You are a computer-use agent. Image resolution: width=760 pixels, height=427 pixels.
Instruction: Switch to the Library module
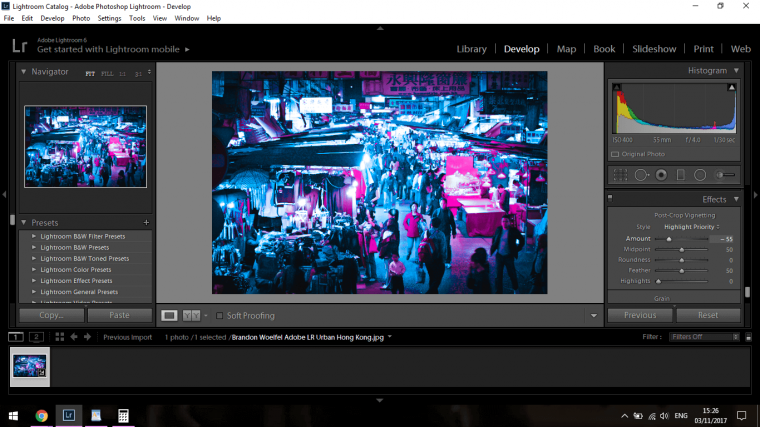pos(472,49)
